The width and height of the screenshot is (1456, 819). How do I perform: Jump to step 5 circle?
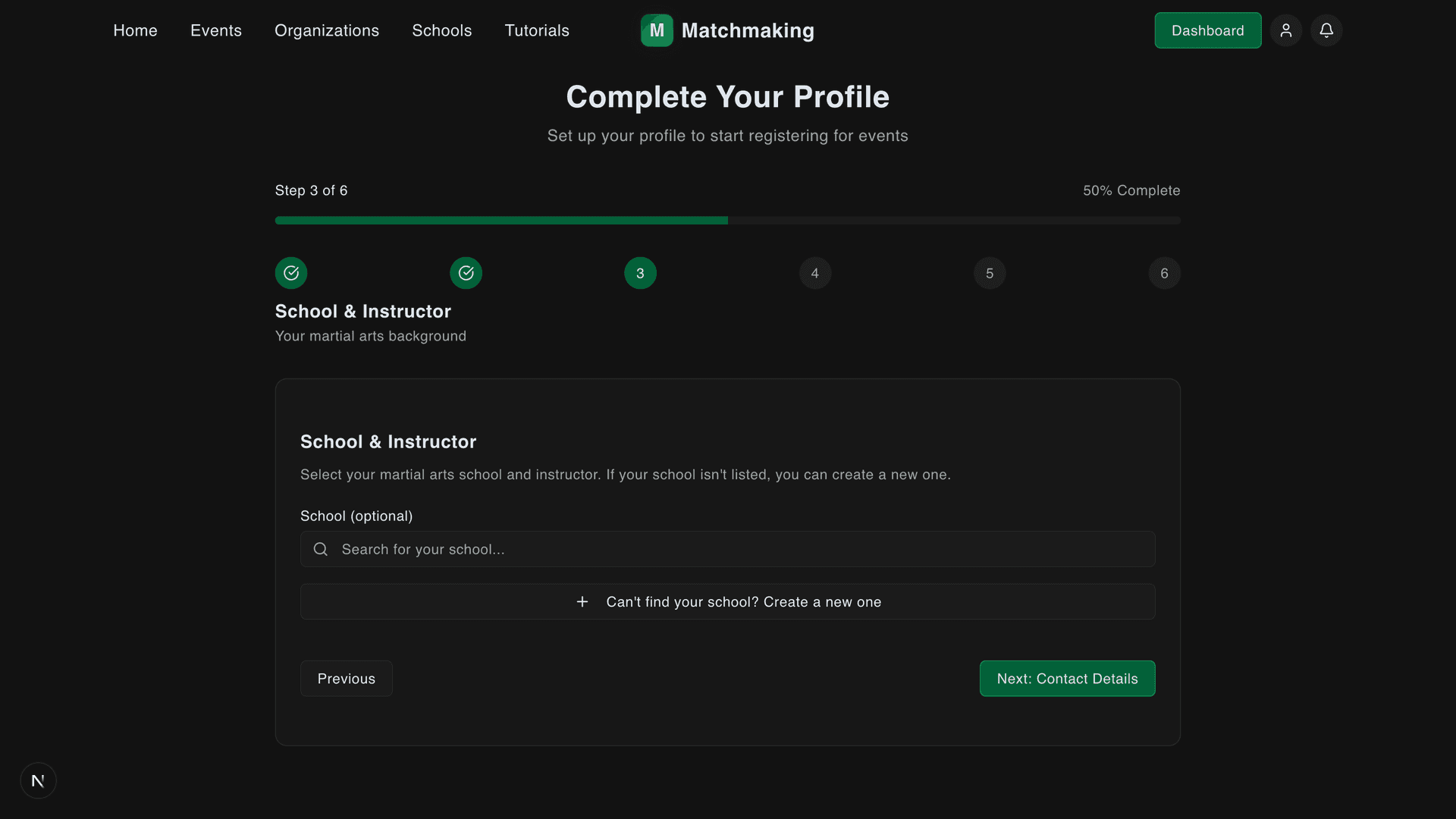pos(990,273)
